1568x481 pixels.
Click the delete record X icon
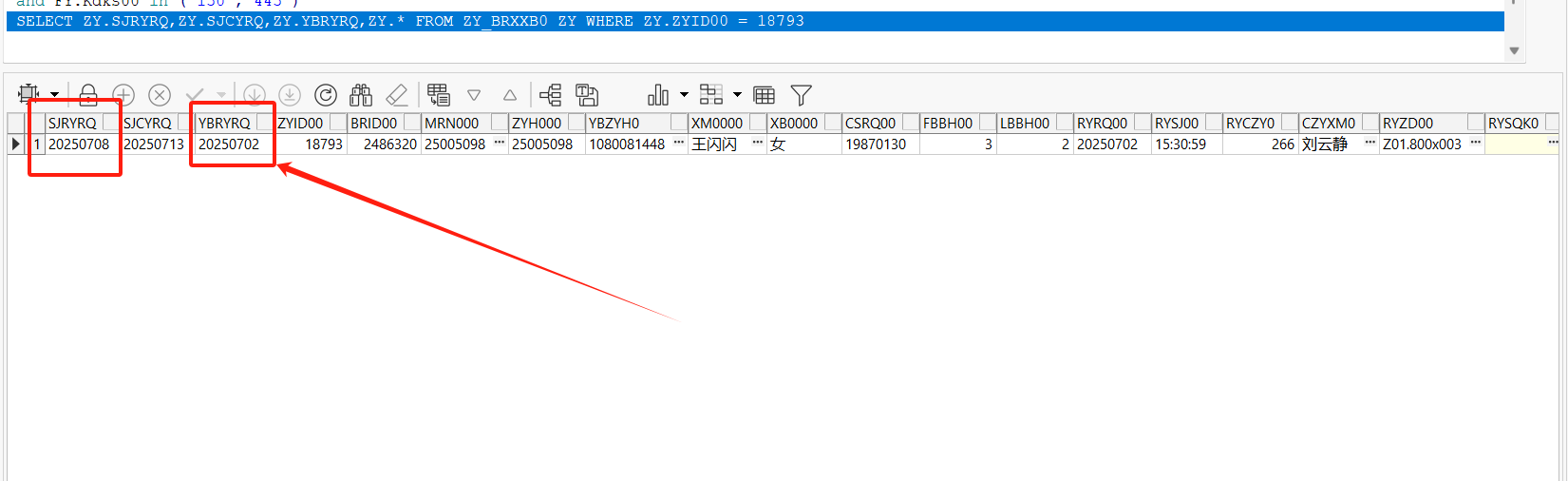(x=160, y=95)
